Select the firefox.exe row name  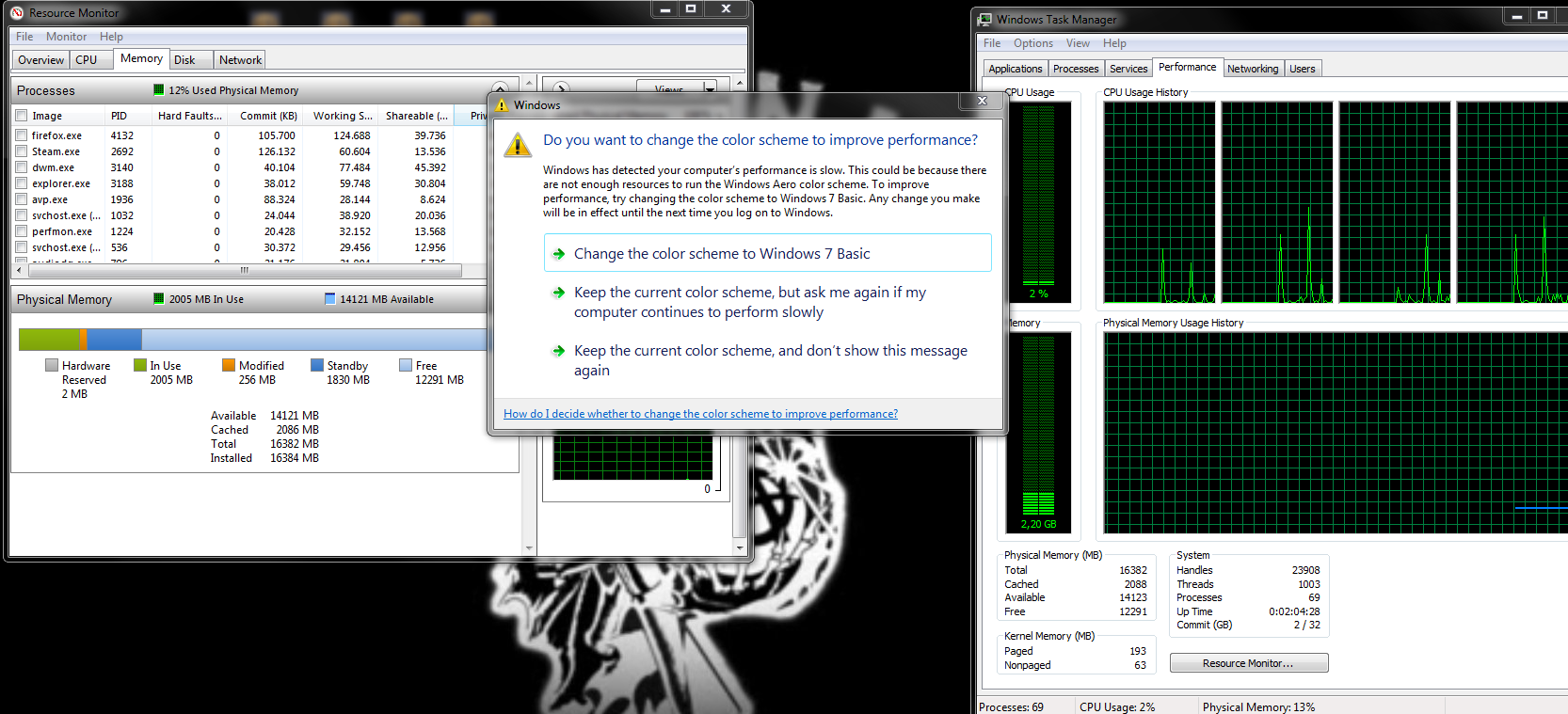(56, 135)
